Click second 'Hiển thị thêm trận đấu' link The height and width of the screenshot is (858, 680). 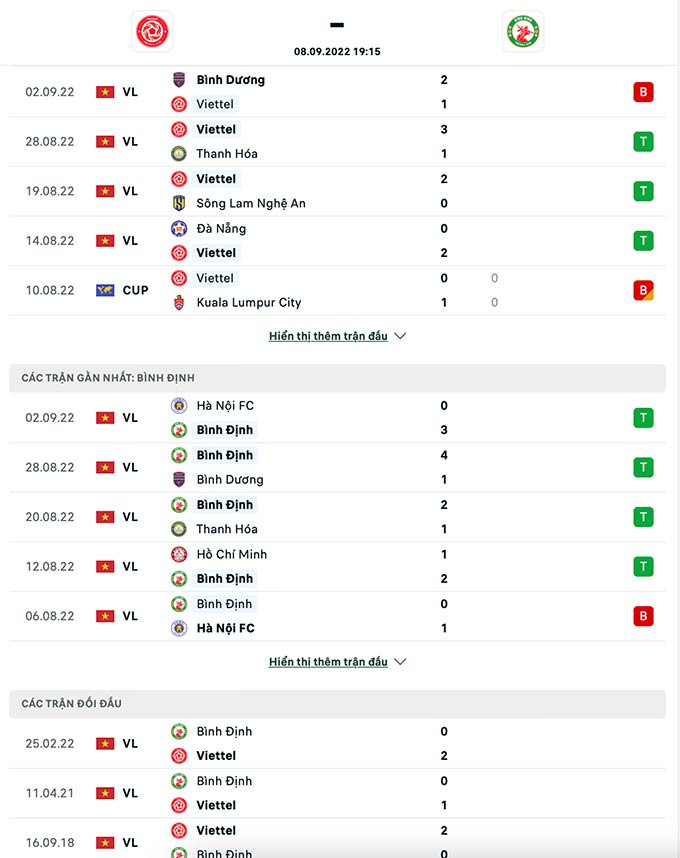click(328, 662)
